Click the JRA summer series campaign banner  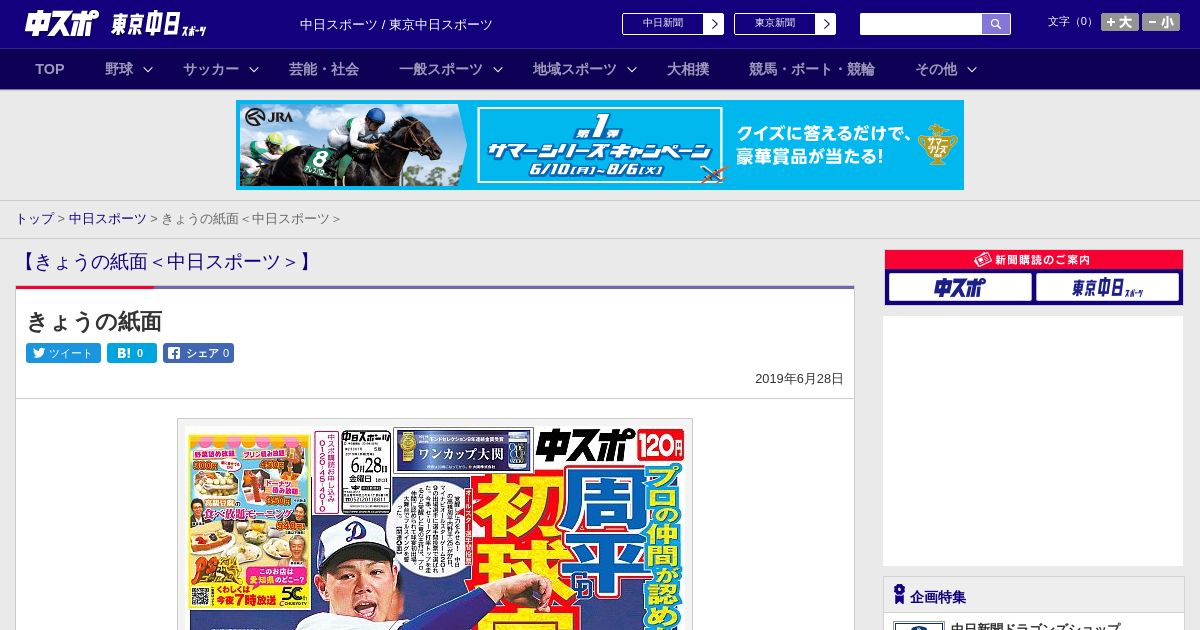pyautogui.click(x=600, y=145)
